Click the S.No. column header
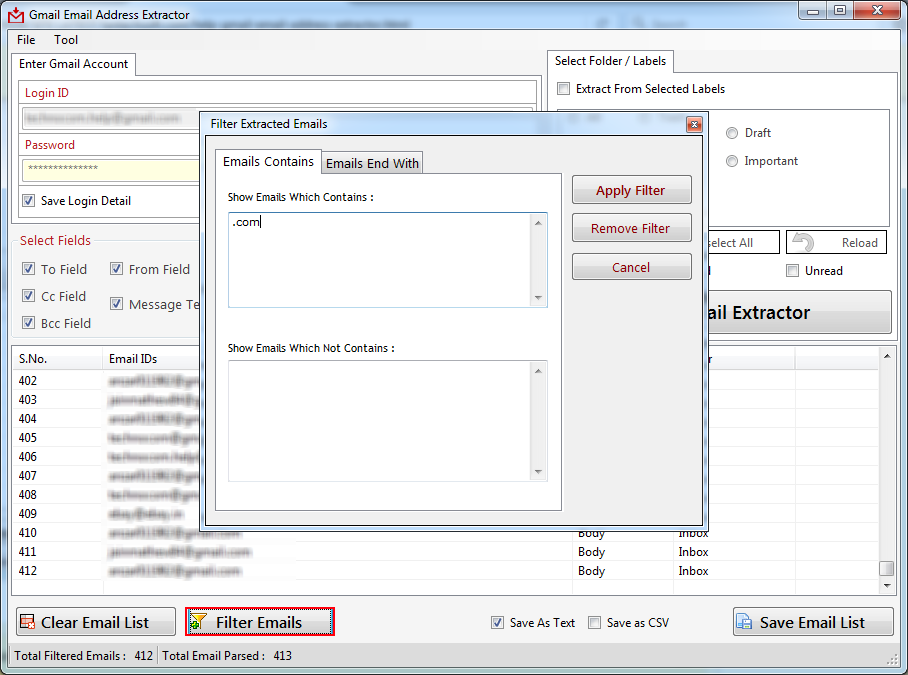This screenshot has height=675, width=908. pos(57,359)
